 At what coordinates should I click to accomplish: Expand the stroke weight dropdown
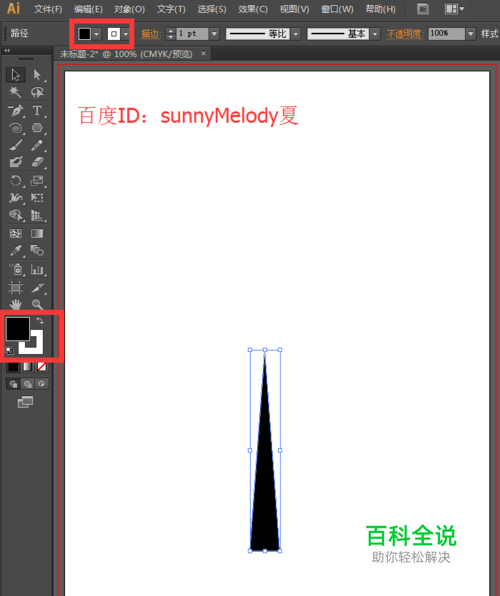[214, 34]
